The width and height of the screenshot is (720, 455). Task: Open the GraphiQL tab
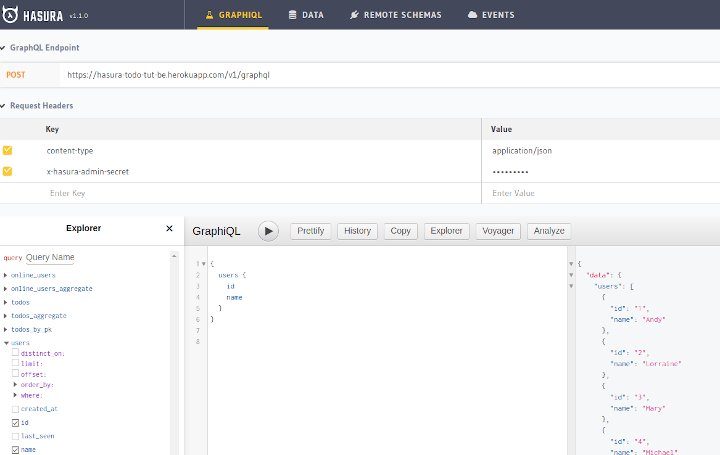tap(233, 15)
